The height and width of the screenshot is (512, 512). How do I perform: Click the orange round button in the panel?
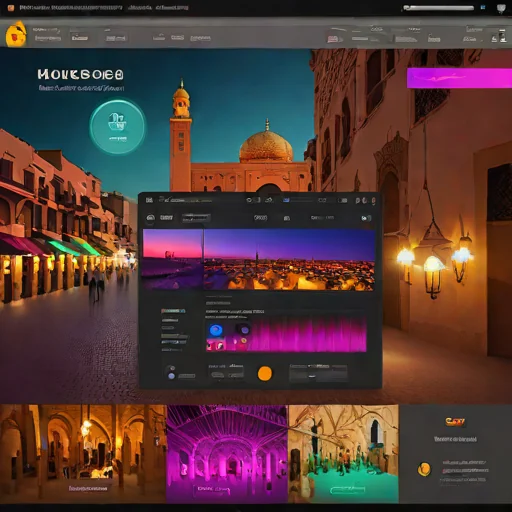[x=265, y=373]
